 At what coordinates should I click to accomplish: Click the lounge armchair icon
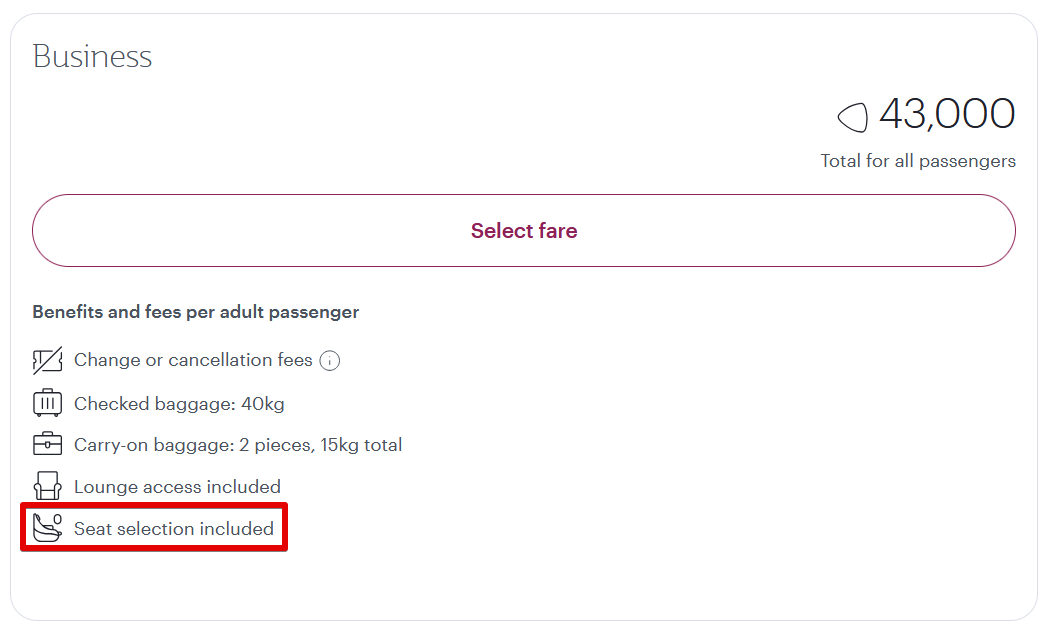point(47,487)
